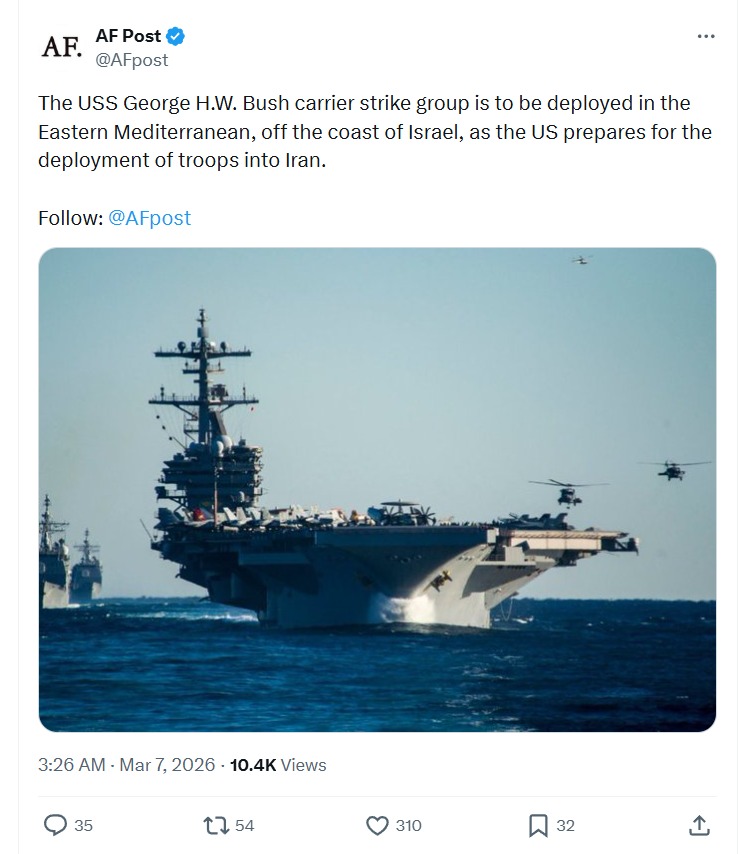This screenshot has width=738, height=854.
Task: Click the blue verified badge
Action: [176, 37]
